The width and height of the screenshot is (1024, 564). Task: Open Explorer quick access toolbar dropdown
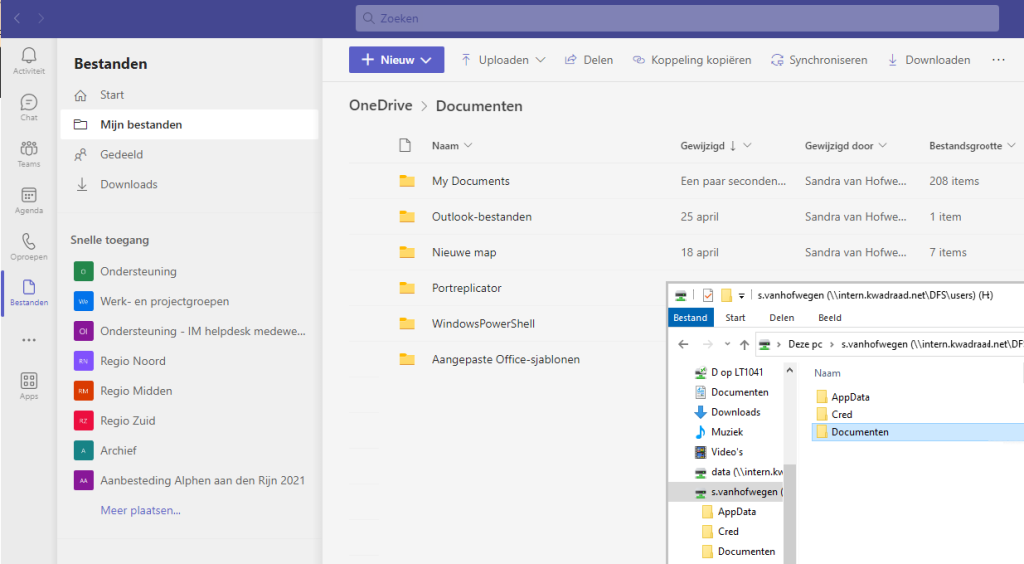[x=741, y=296]
